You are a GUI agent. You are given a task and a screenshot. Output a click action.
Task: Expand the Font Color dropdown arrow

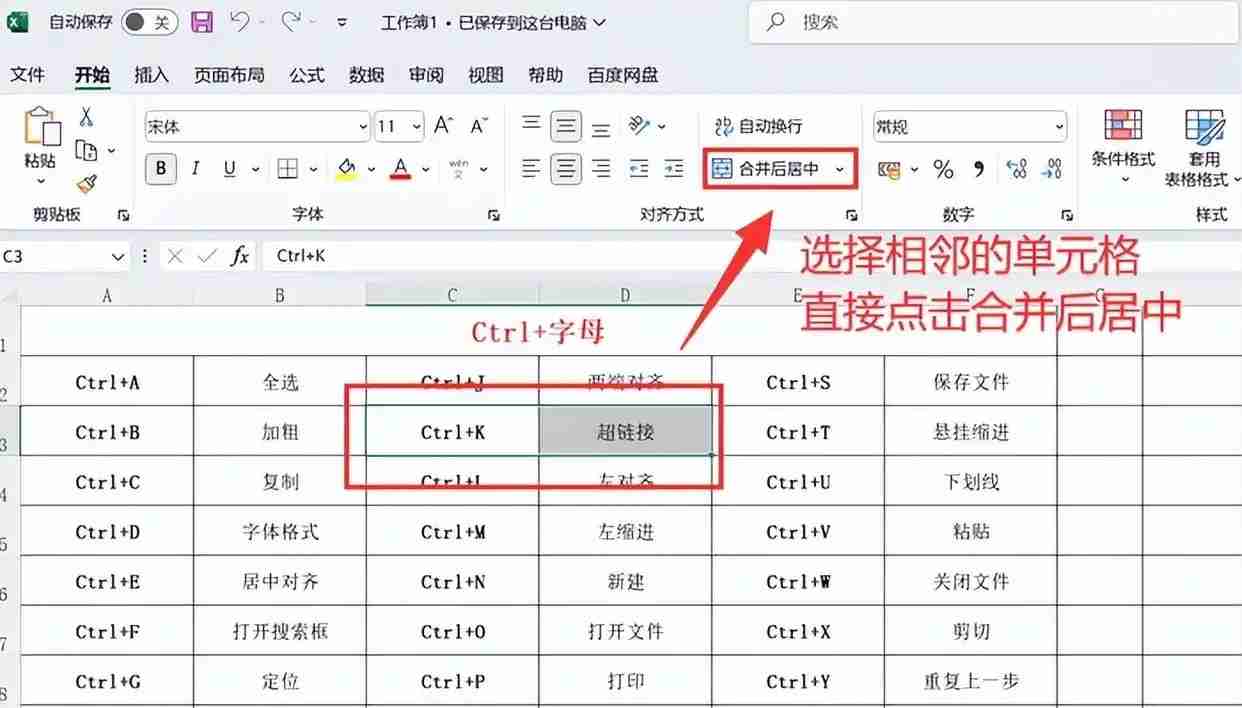coord(426,170)
